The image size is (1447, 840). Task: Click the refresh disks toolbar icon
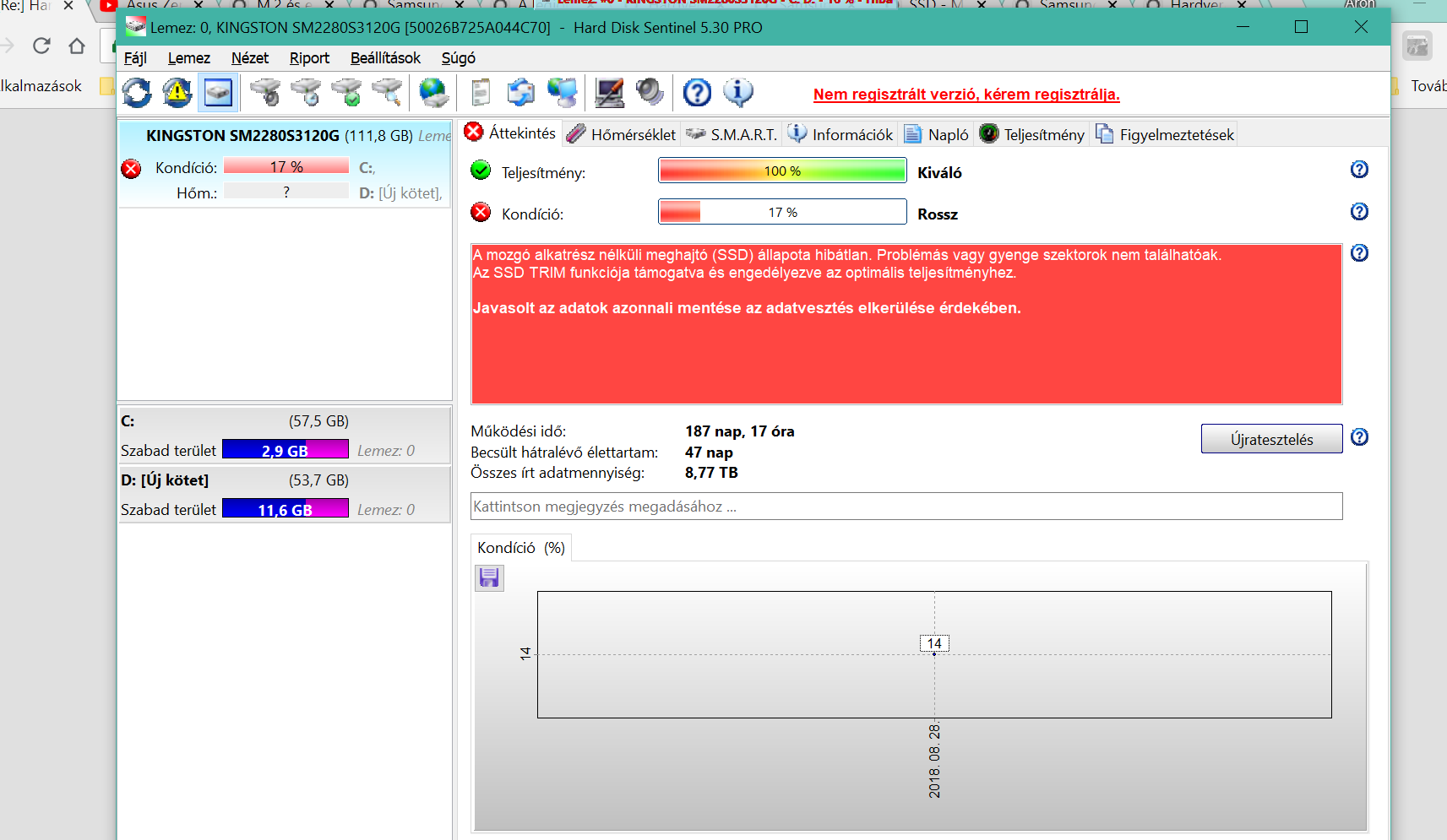pyautogui.click(x=137, y=93)
